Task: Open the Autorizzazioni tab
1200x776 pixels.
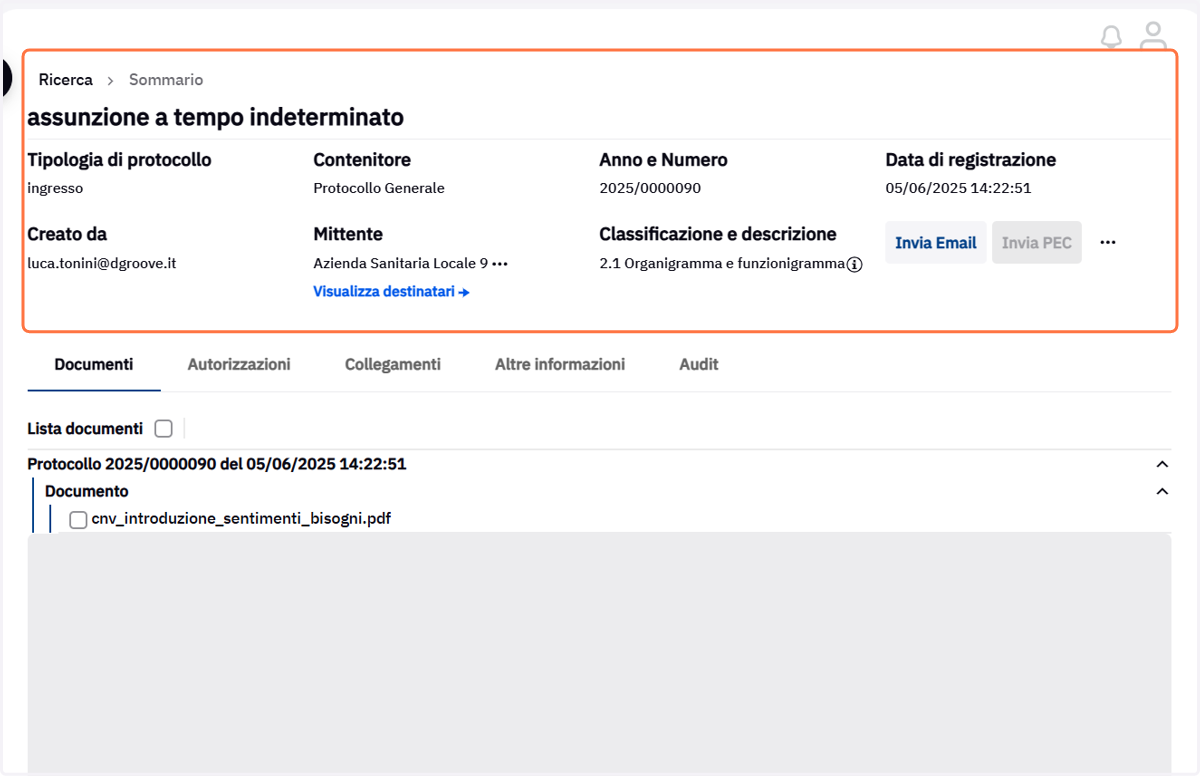Action: (239, 365)
